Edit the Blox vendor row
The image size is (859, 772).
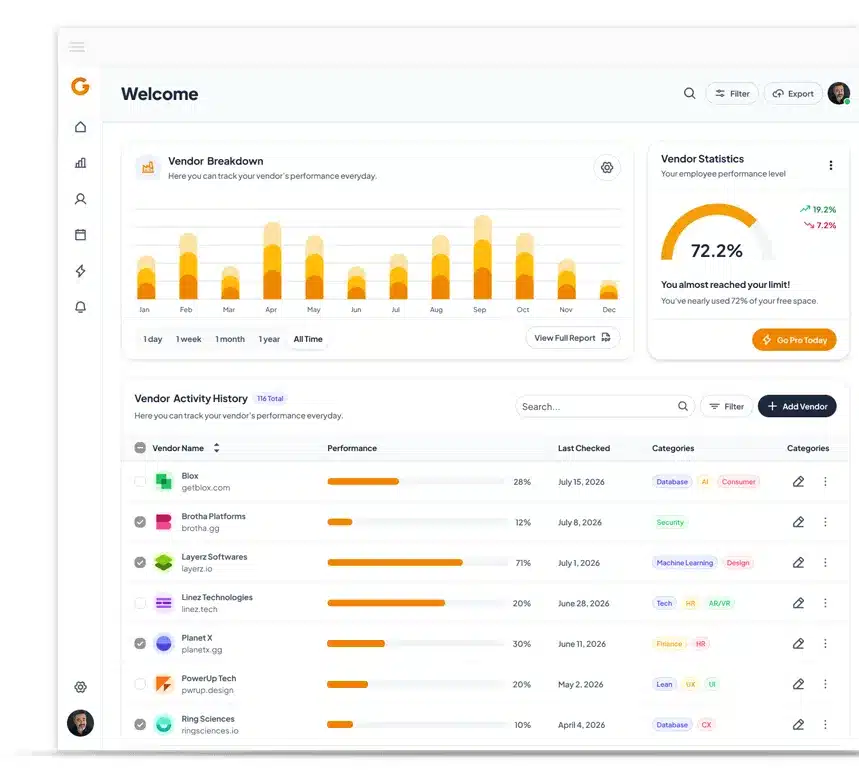point(798,482)
